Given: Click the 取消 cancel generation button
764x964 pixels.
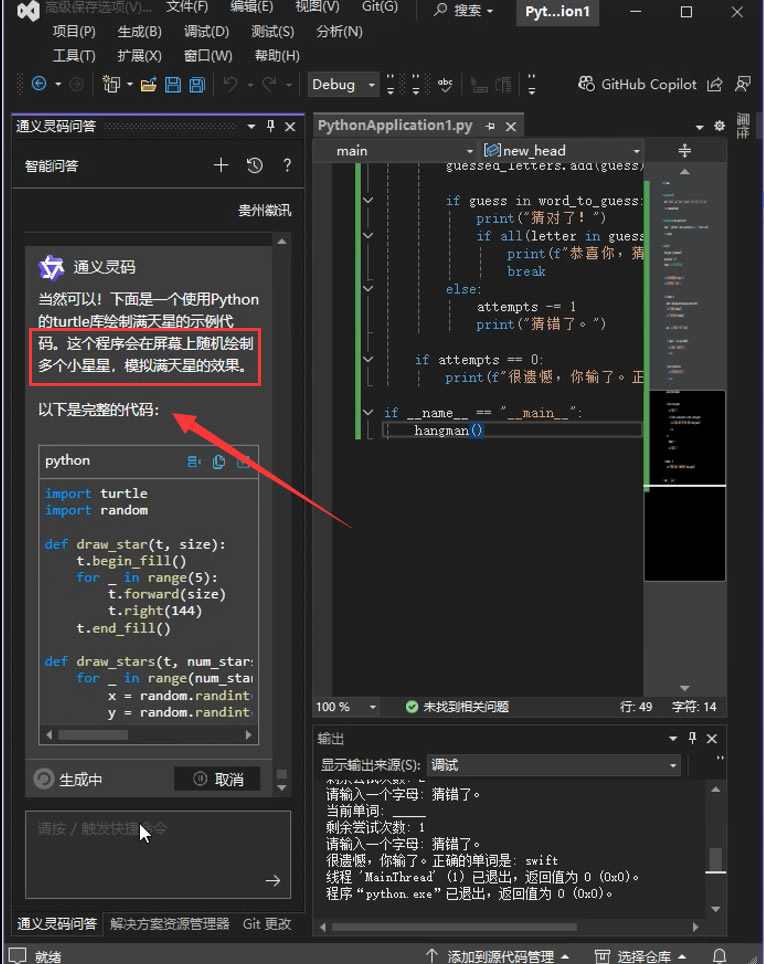Looking at the screenshot, I should click(x=218, y=779).
